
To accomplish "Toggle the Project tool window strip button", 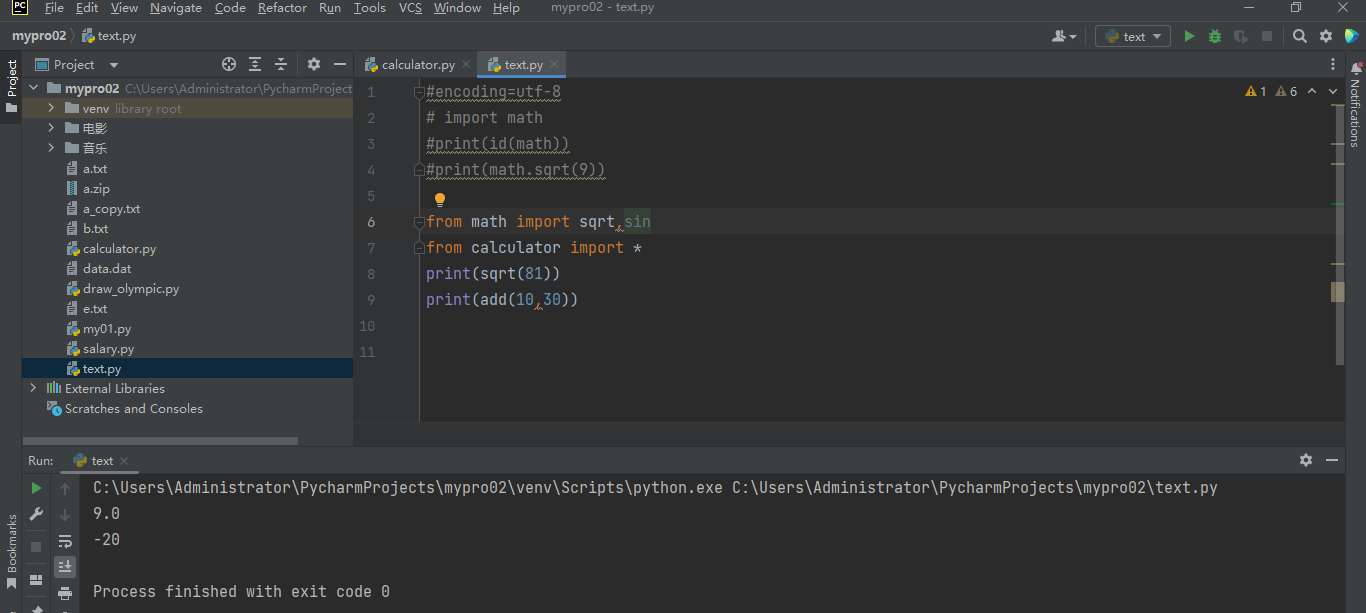I will (11, 87).
